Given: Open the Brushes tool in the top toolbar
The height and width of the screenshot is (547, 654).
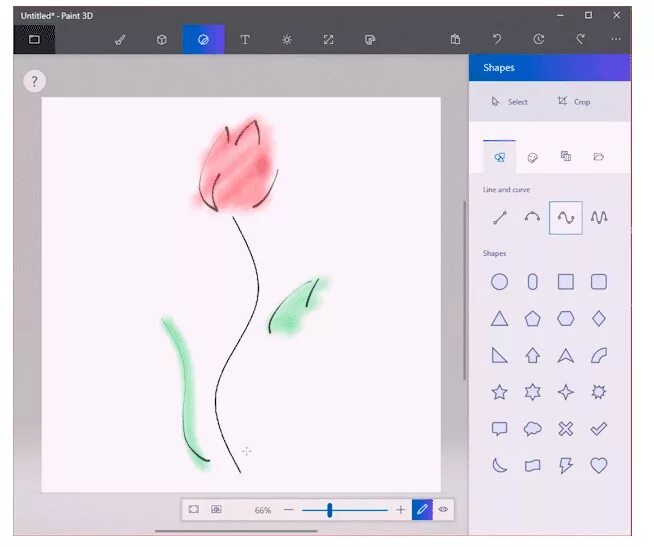Looking at the screenshot, I should [x=121, y=40].
